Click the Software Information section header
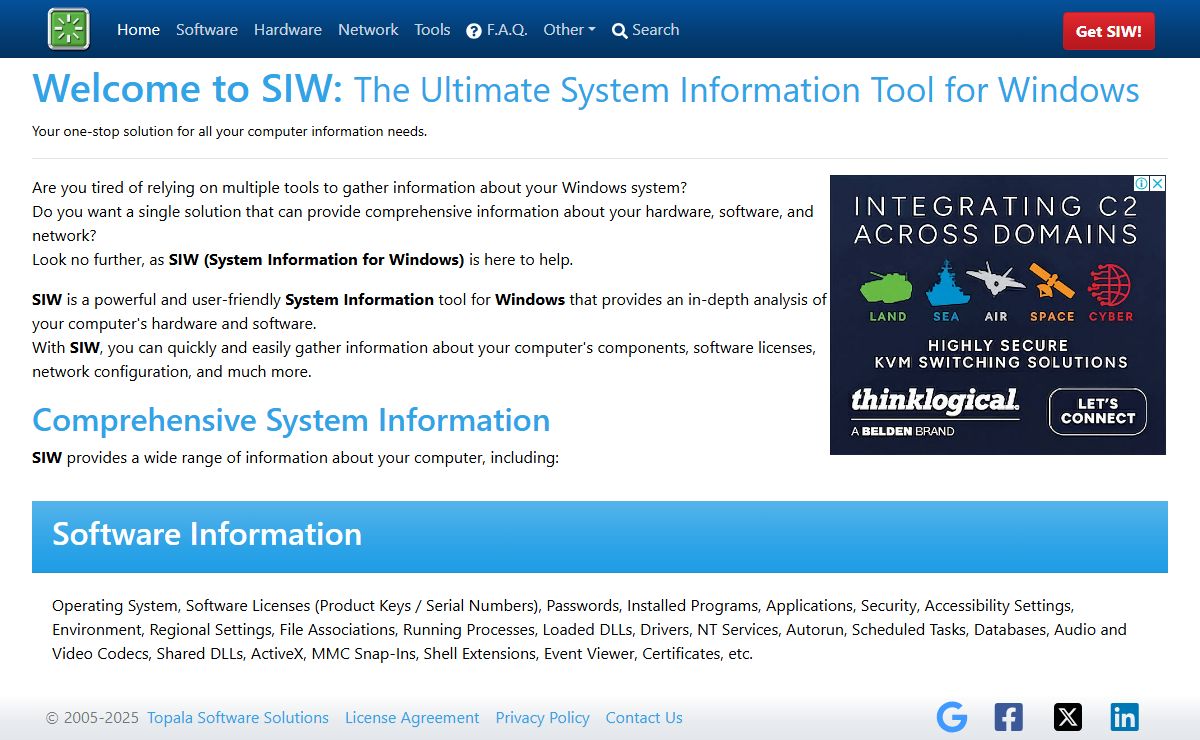 [x=600, y=537]
